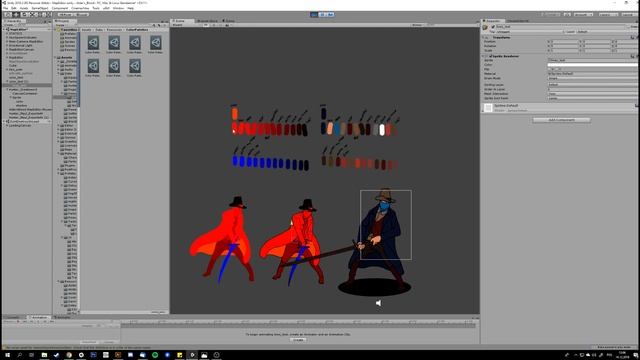Open the Edit menu
This screenshot has height=360, width=640.
point(14,8)
